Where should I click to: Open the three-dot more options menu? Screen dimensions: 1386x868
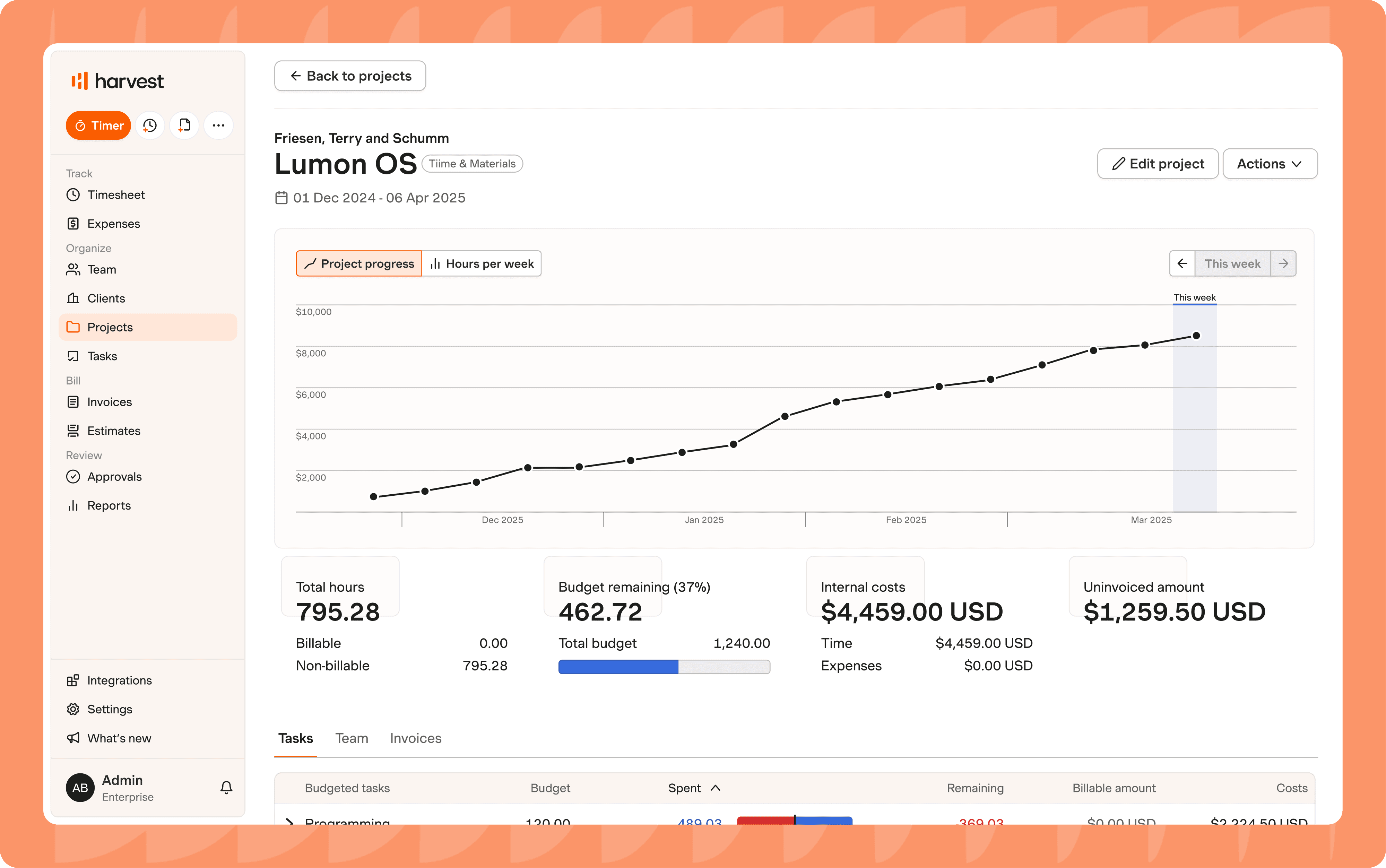pos(218,125)
